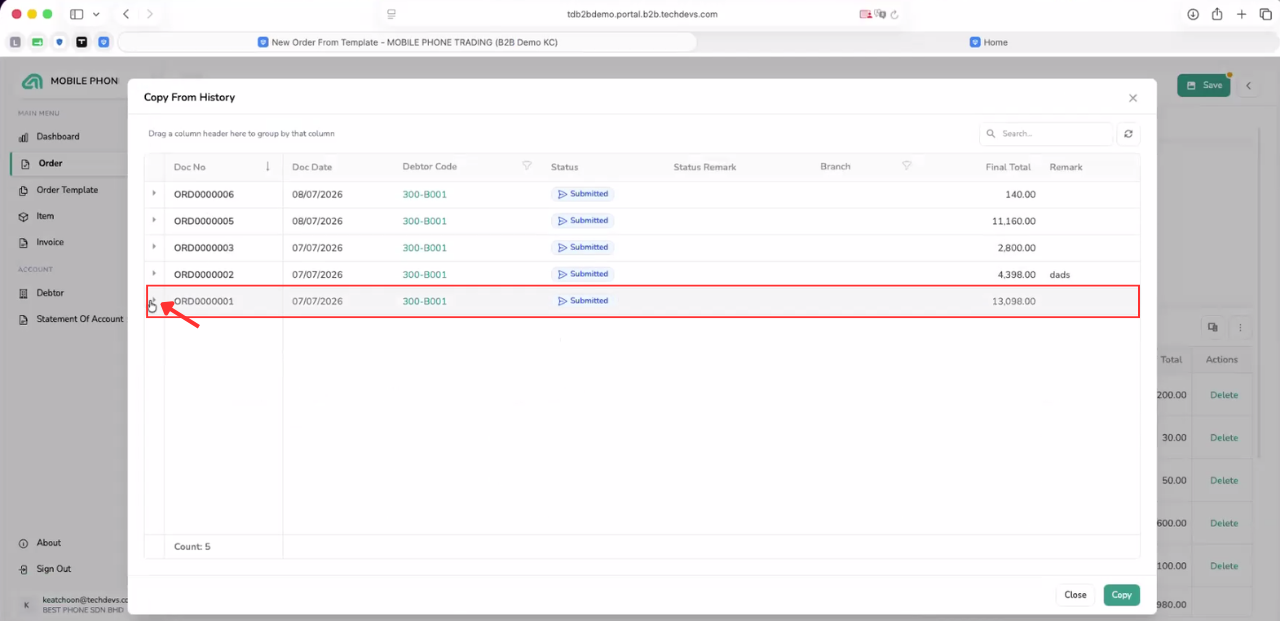Click Sign Out in the sidebar
Screen dimensions: 1280x621
click(54, 569)
